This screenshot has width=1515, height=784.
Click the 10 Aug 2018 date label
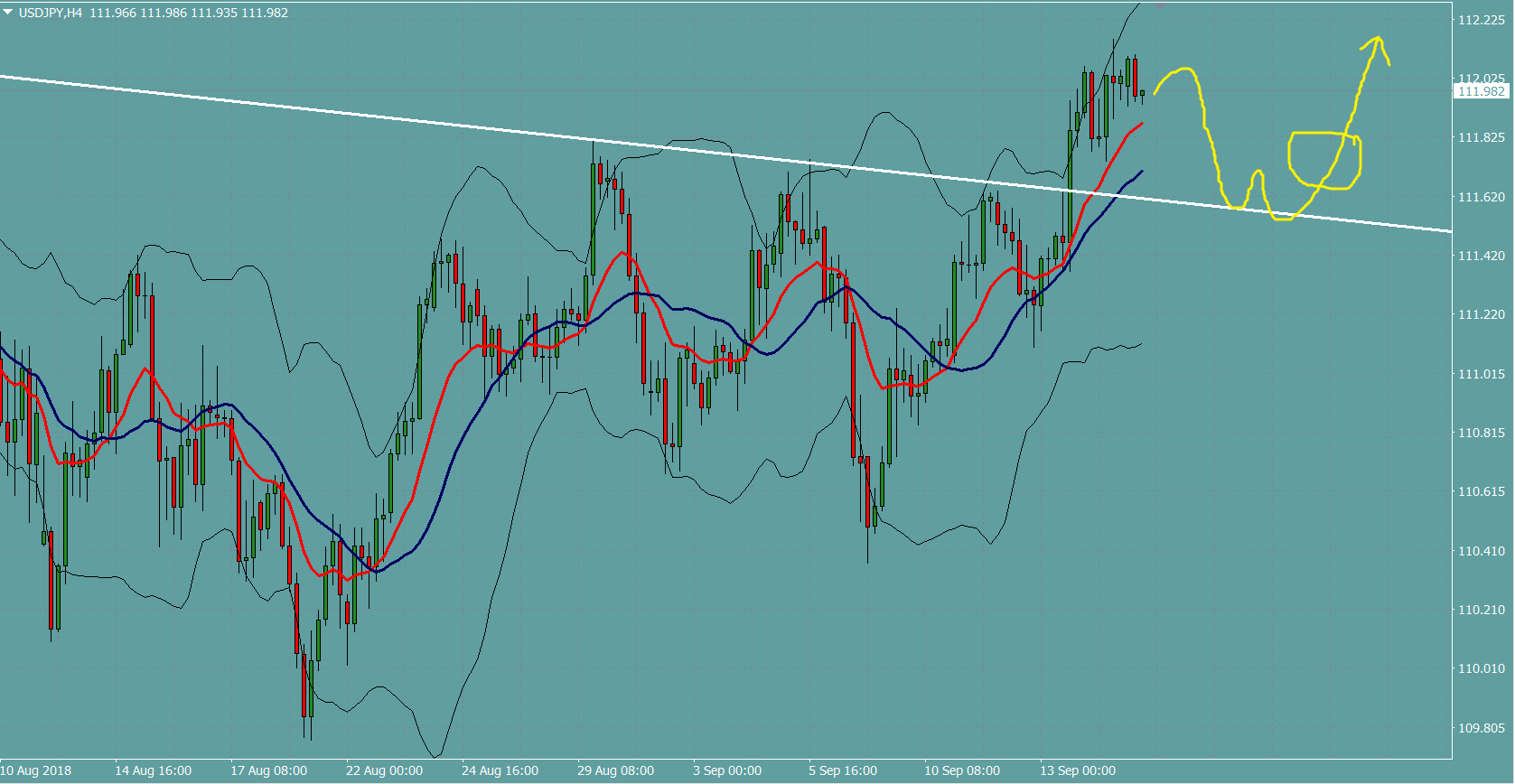(36, 770)
